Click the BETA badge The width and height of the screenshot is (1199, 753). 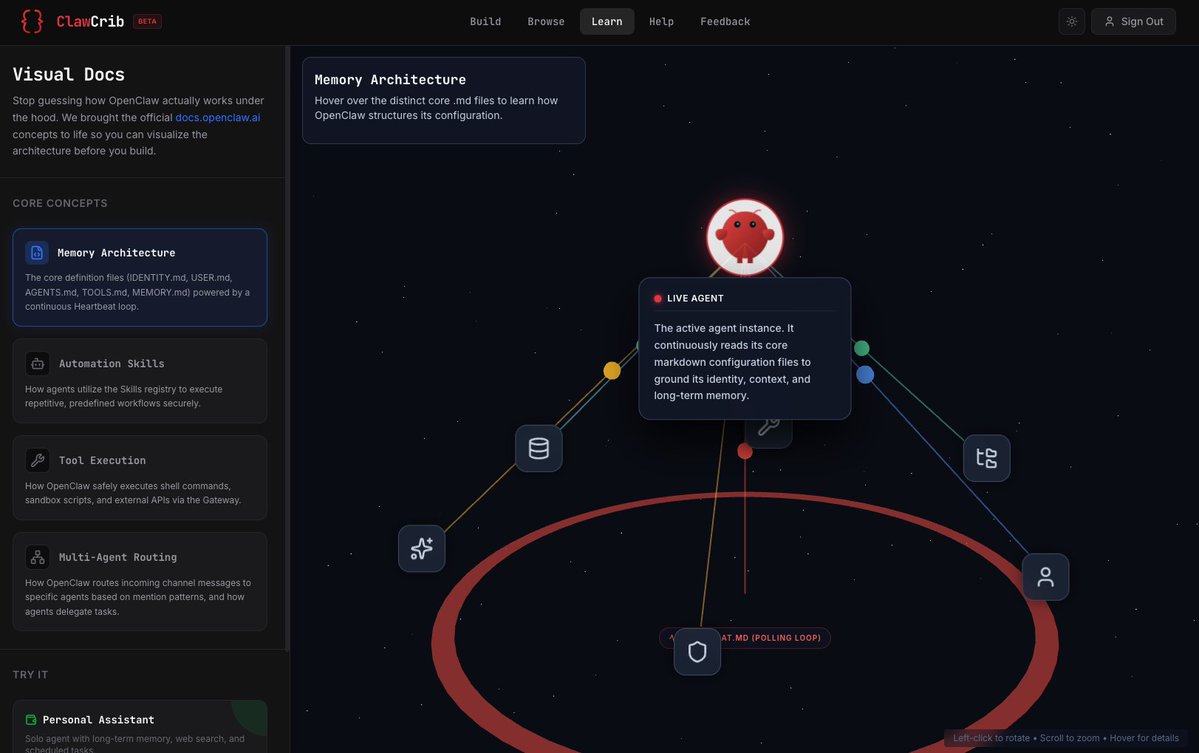[147, 21]
